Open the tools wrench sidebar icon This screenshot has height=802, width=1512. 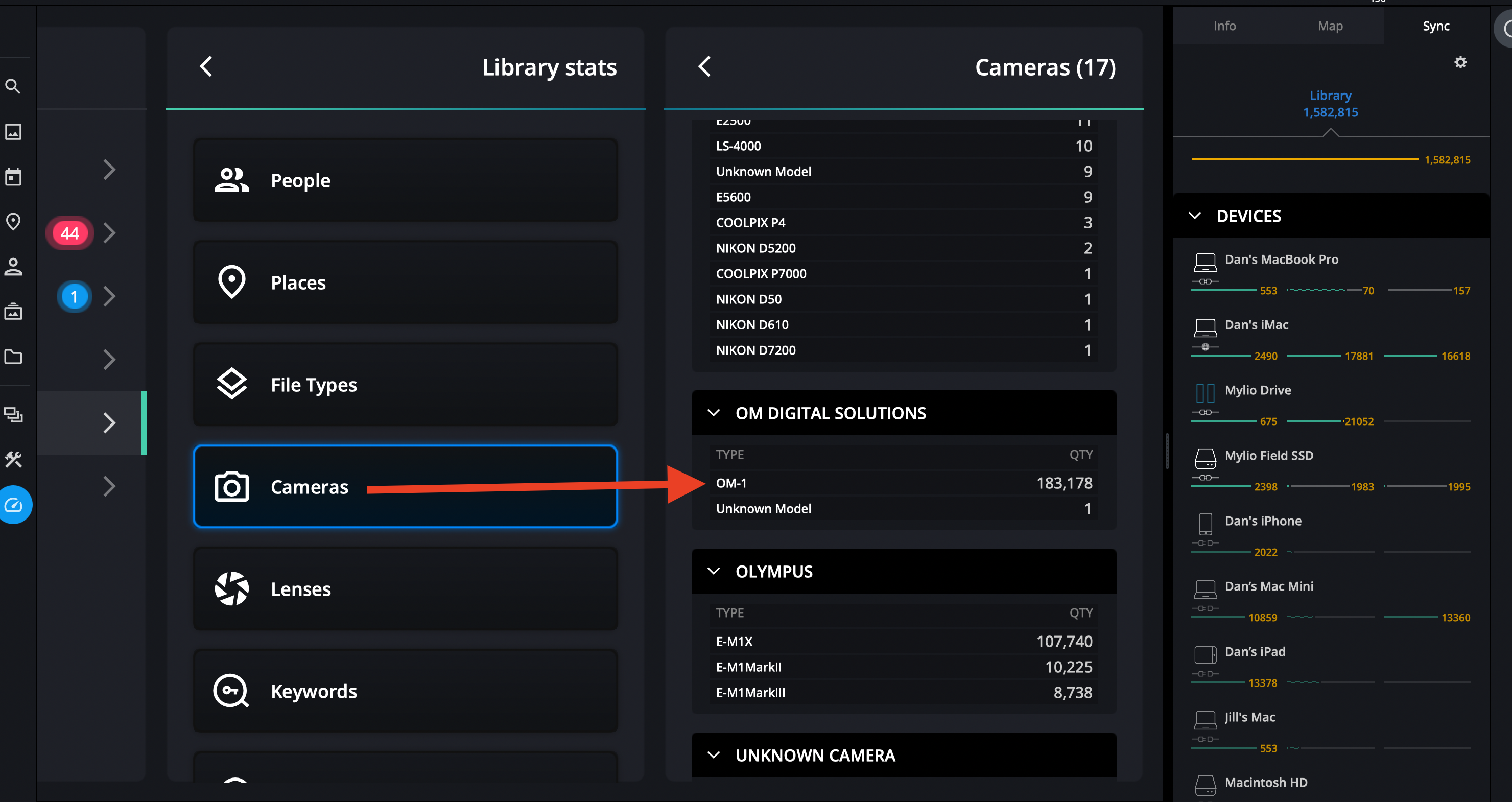13,460
